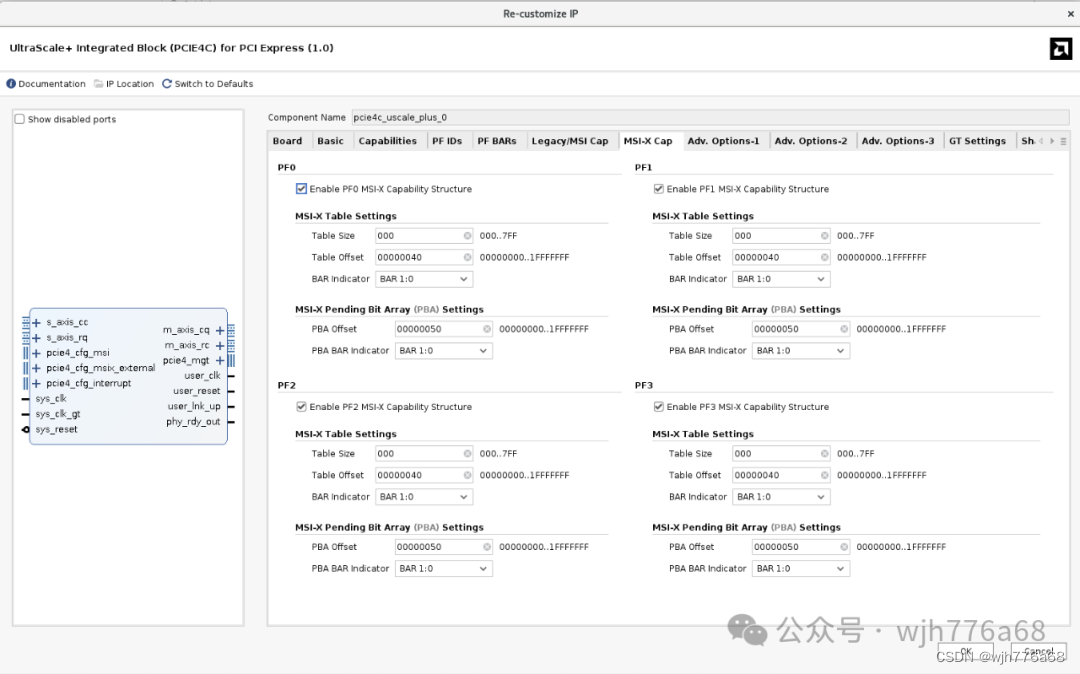The width and height of the screenshot is (1080, 674).
Task: Expand the s_axis_rq port plus icon
Action: pyautogui.click(x=37, y=338)
